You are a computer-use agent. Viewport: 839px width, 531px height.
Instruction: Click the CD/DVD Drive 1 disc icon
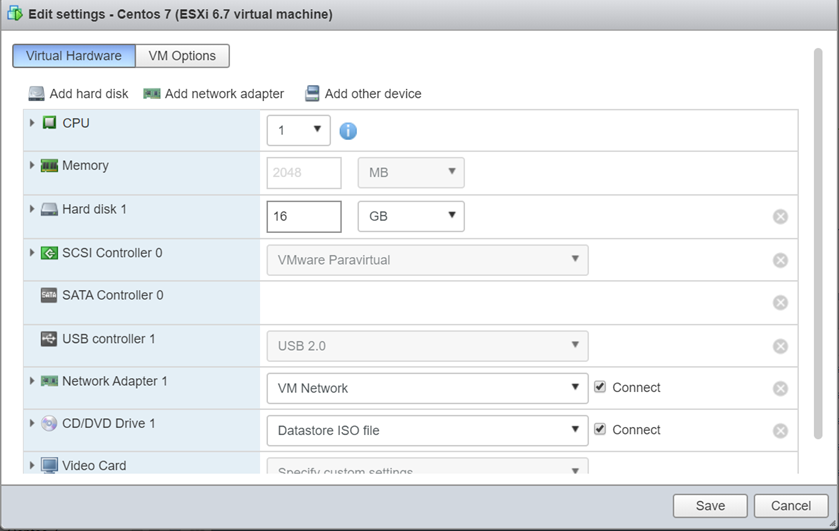point(49,423)
